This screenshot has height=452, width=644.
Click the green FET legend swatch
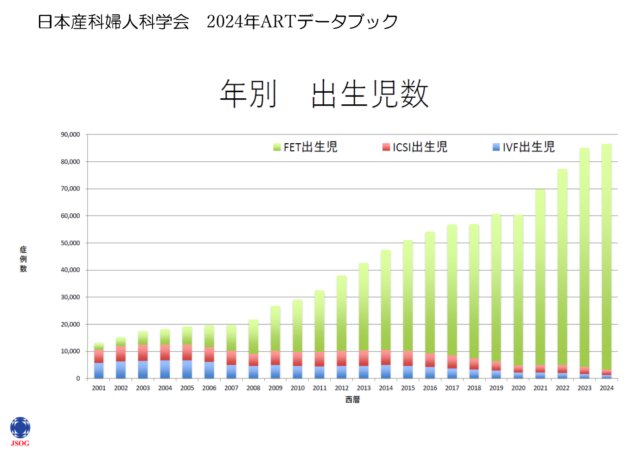click(277, 147)
